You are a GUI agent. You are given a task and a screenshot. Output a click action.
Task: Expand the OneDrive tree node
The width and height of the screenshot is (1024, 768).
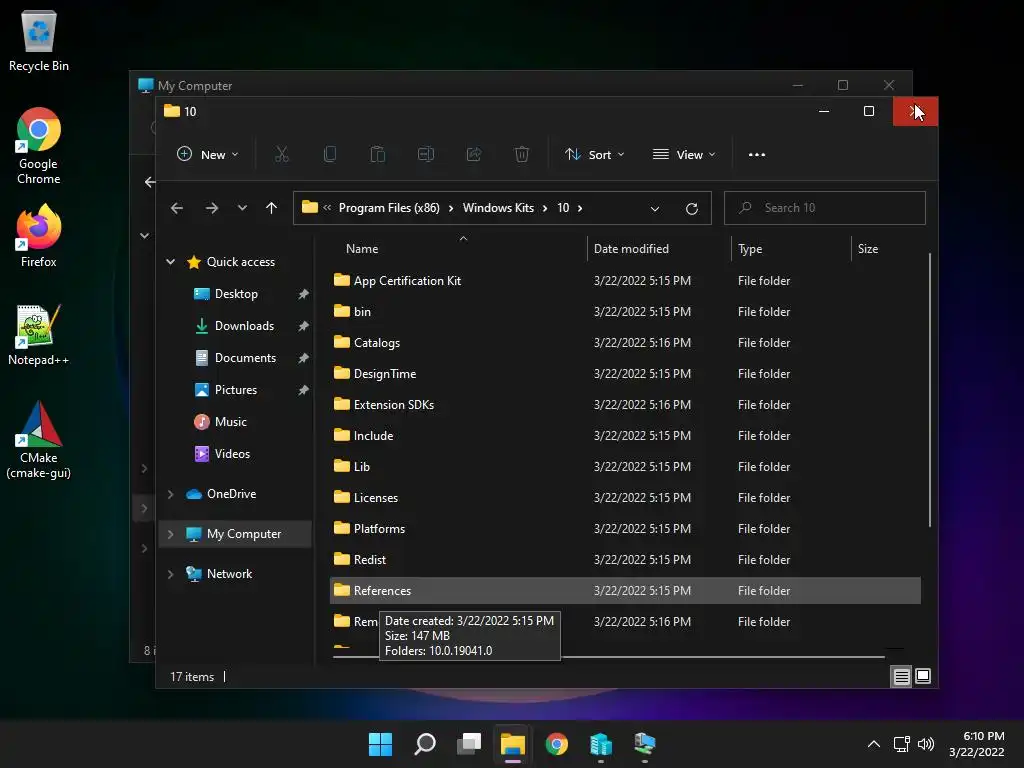(170, 494)
